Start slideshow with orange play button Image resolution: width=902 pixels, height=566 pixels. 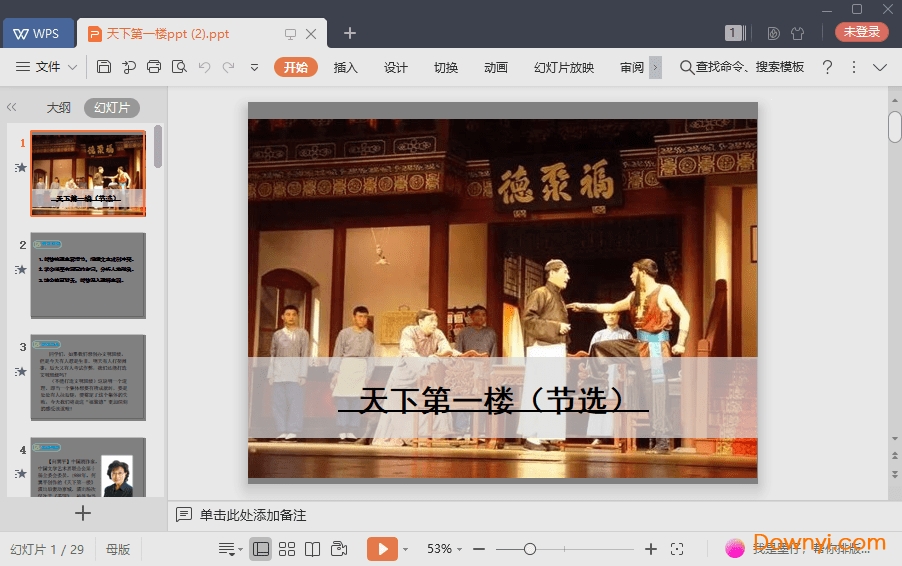click(383, 549)
